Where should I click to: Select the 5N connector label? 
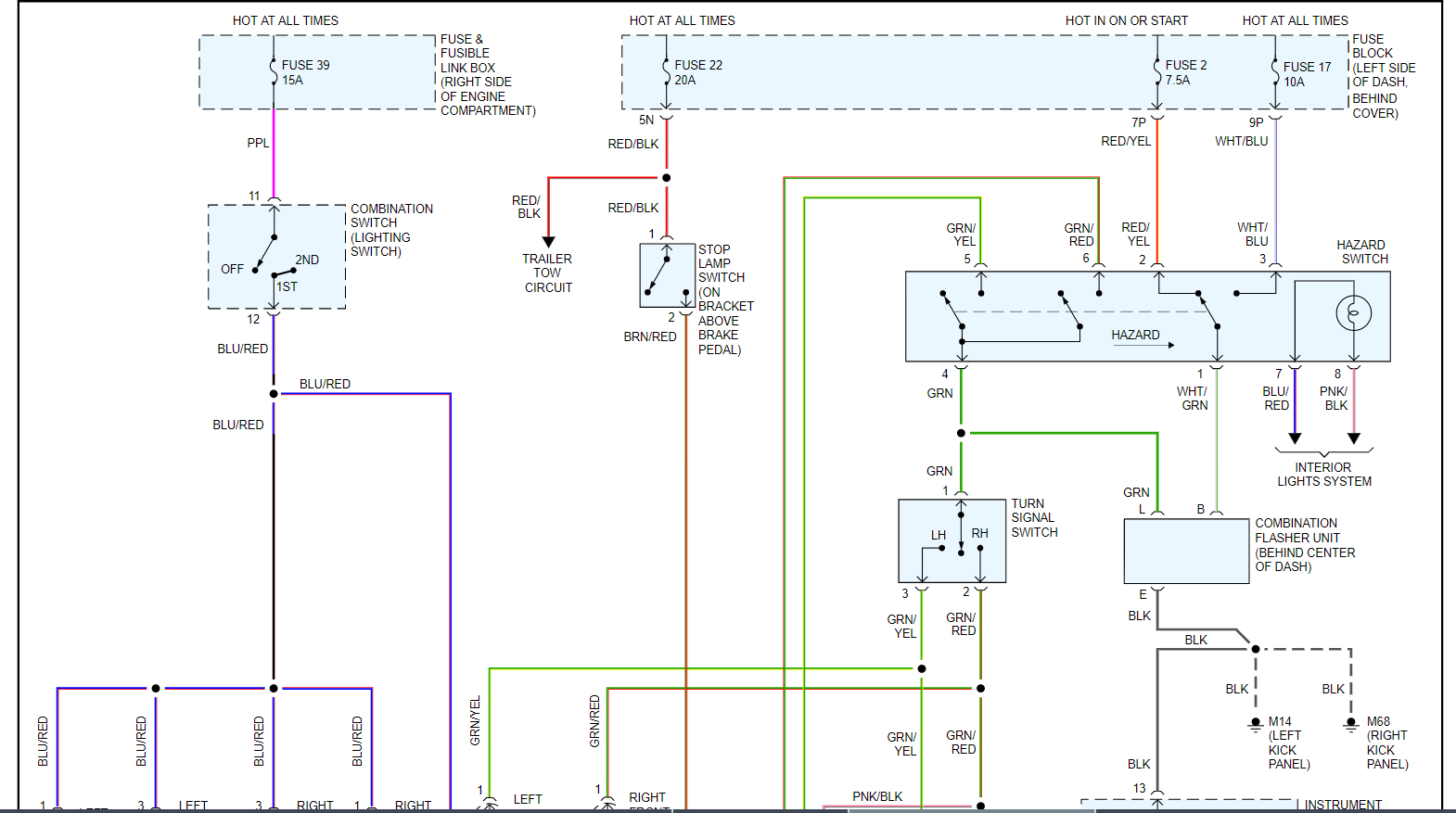tap(646, 120)
